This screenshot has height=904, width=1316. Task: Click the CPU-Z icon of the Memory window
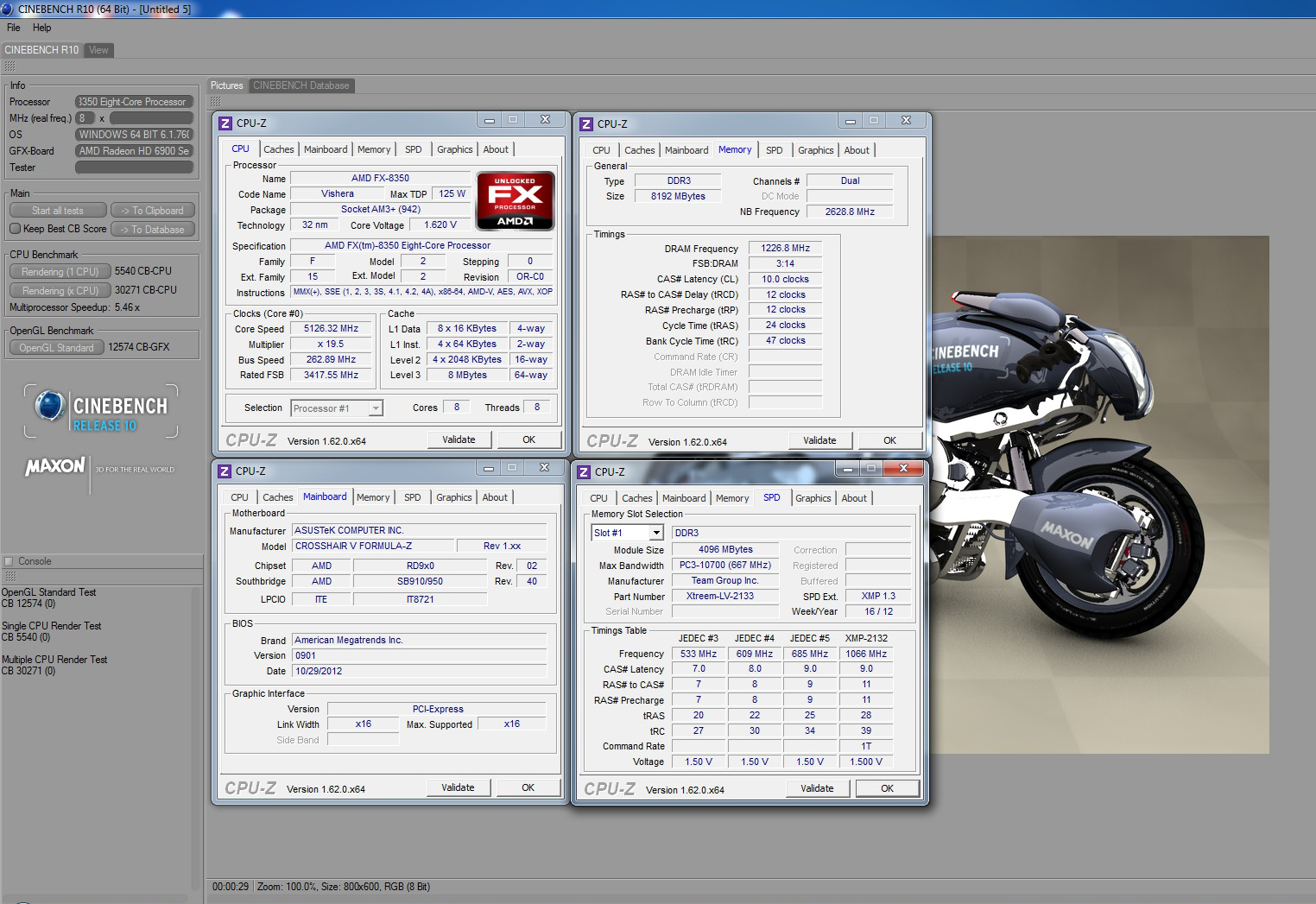(587, 124)
